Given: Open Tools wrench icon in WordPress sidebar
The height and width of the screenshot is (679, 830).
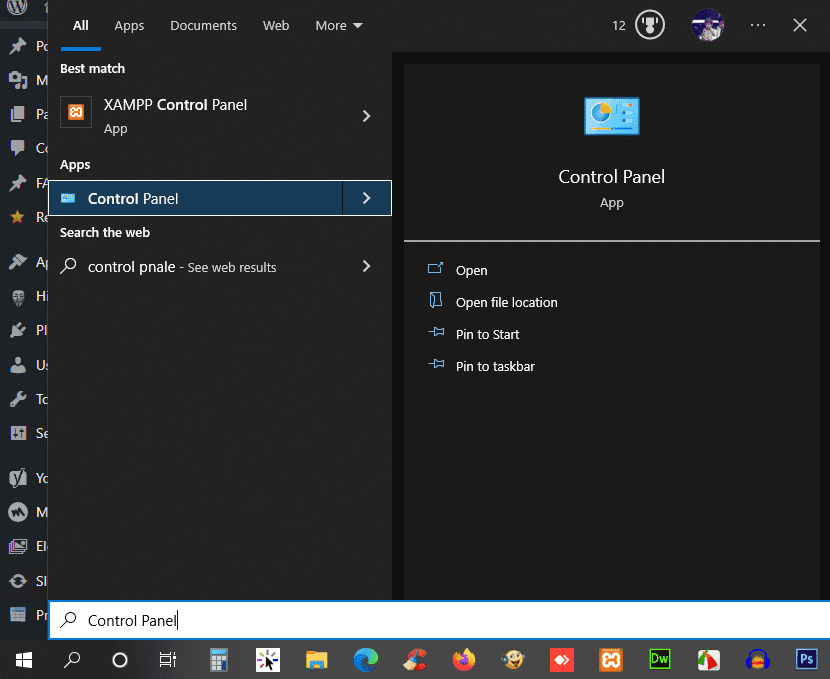Looking at the screenshot, I should click(18, 399).
